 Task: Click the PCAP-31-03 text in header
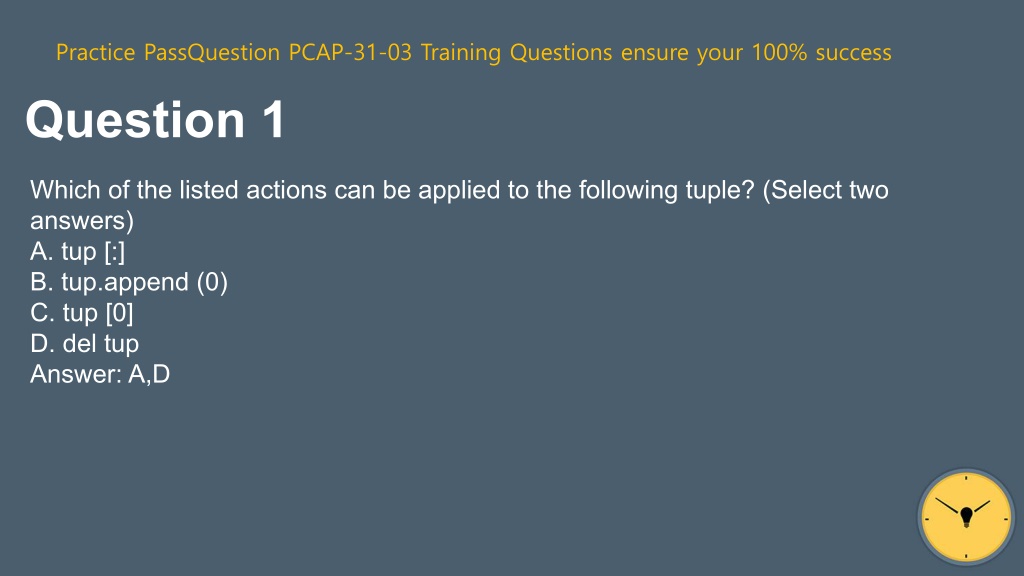point(350,52)
